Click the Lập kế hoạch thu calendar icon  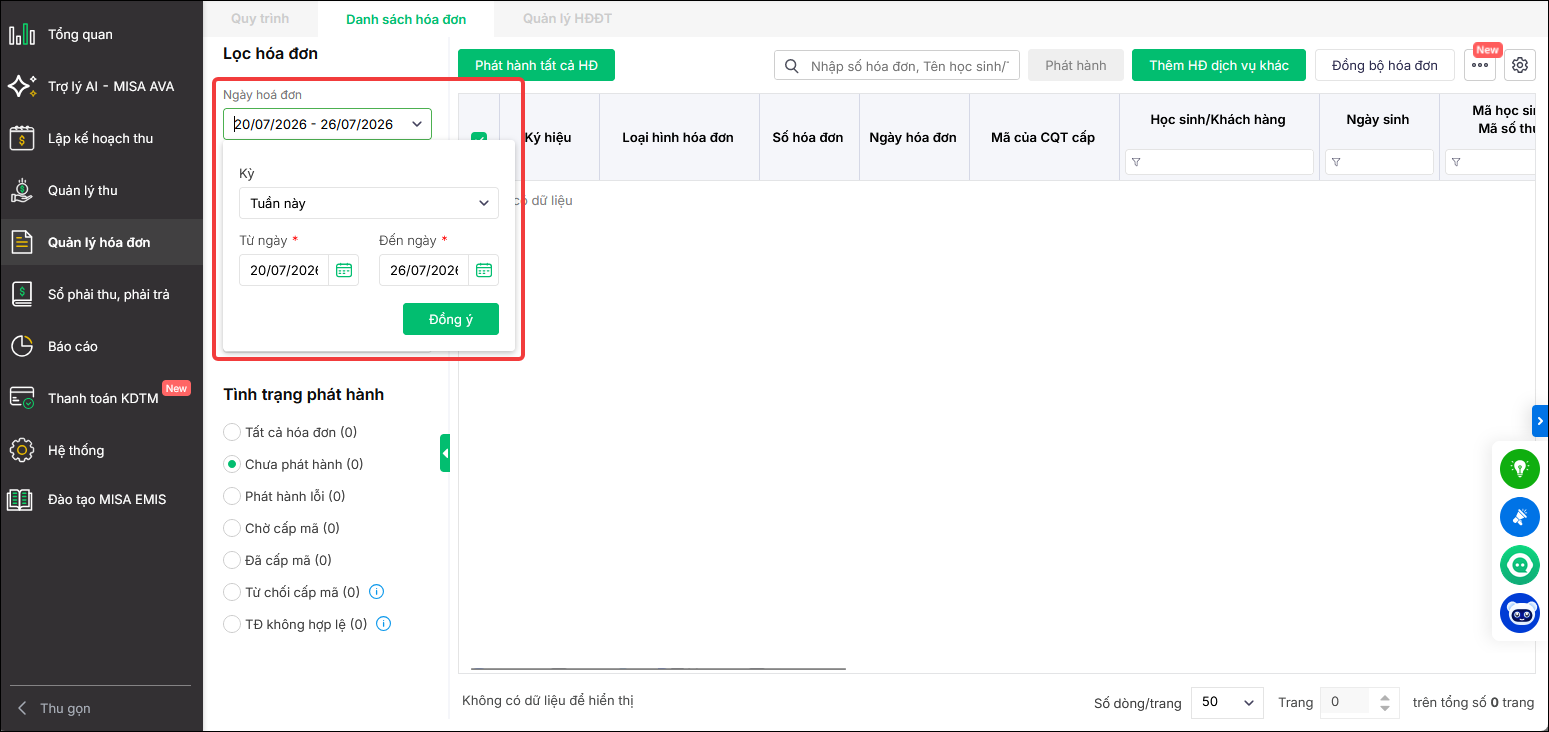21,139
